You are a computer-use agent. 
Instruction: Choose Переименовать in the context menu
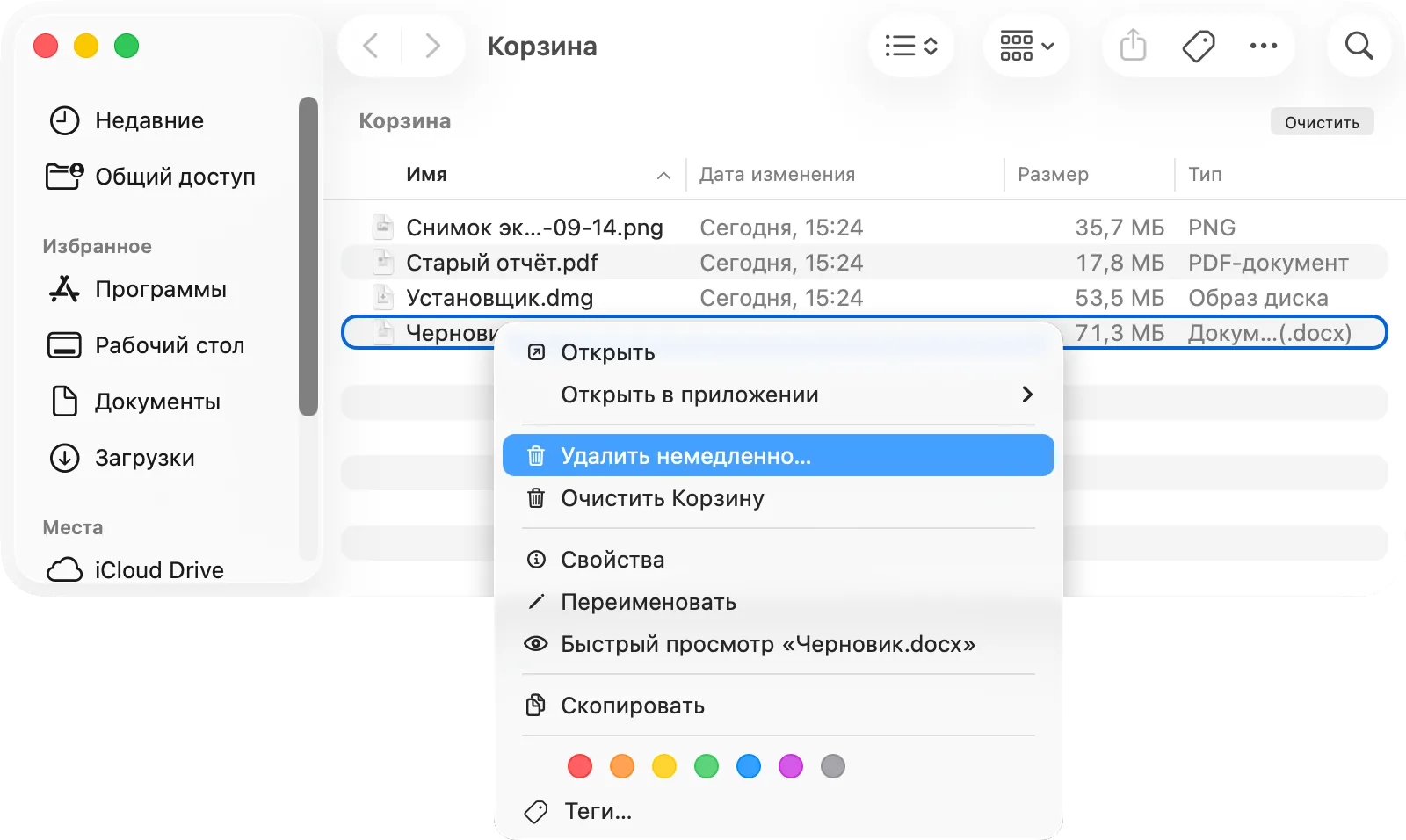778,602
